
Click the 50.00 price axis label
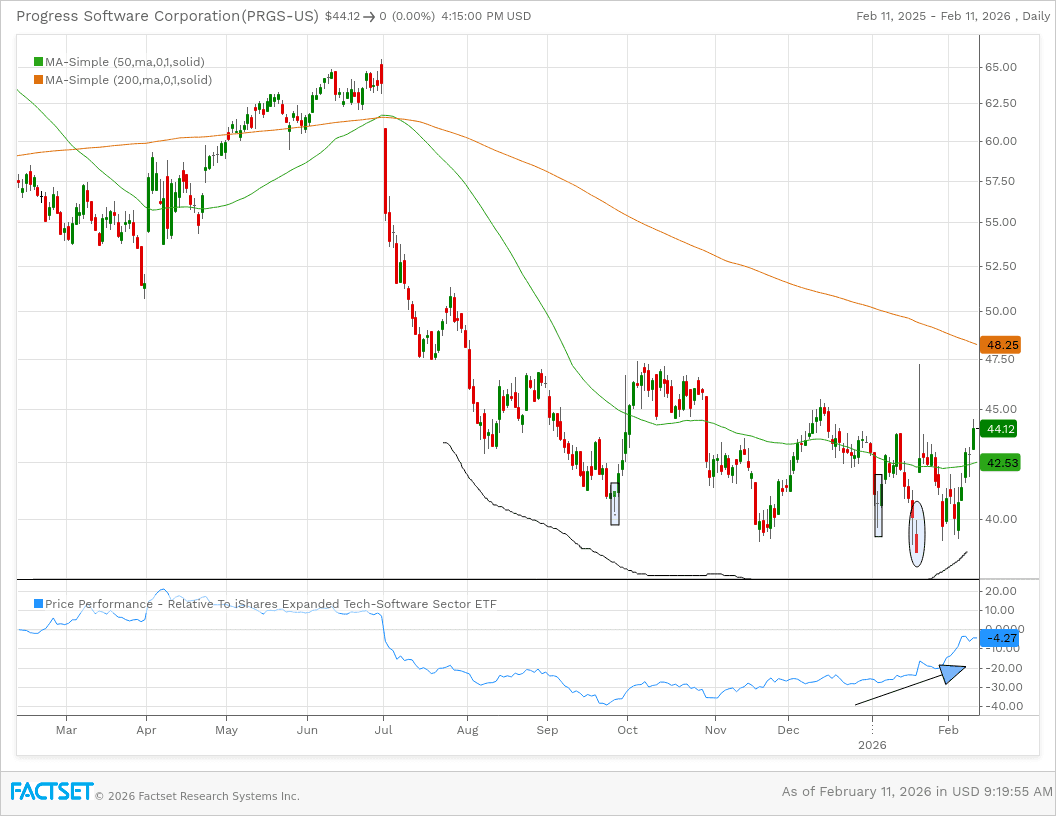pyautogui.click(x=1001, y=311)
